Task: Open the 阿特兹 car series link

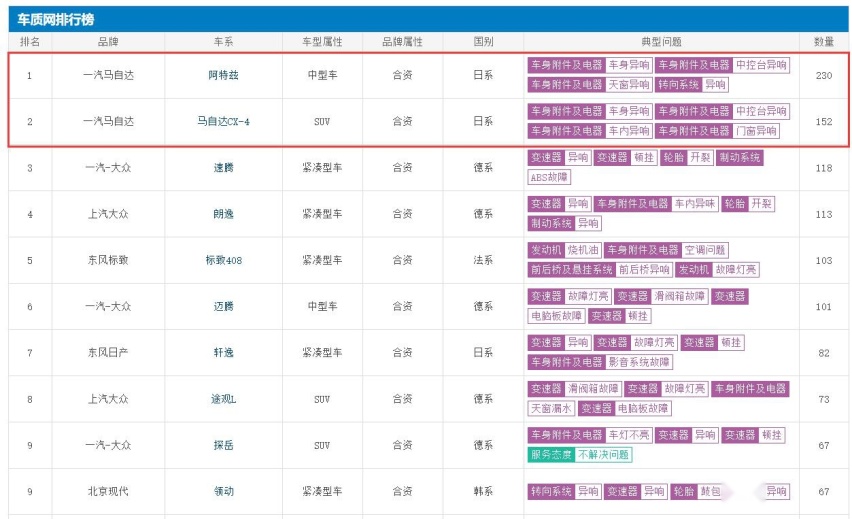Action: pyautogui.click(x=223, y=76)
